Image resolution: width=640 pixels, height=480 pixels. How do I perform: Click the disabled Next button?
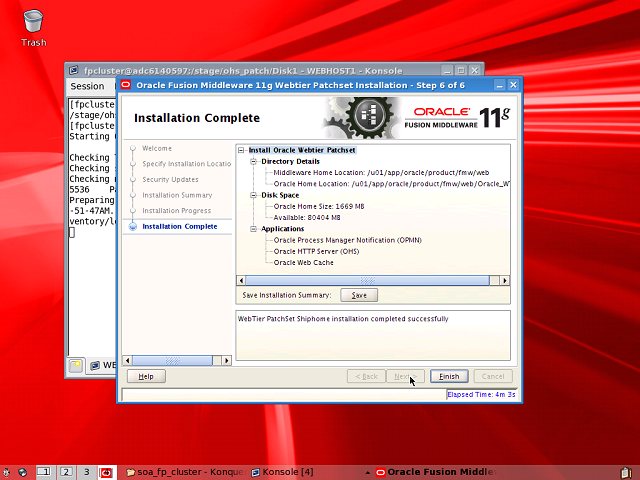click(405, 376)
